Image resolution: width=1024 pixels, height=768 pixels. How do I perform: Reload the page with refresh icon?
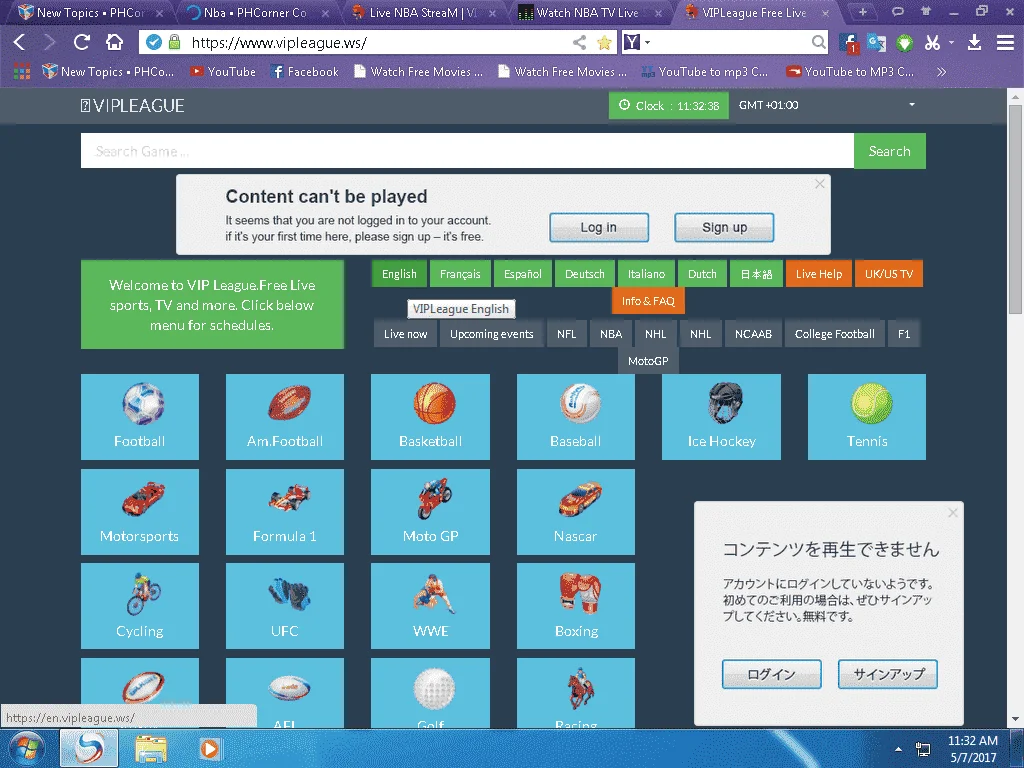[82, 42]
